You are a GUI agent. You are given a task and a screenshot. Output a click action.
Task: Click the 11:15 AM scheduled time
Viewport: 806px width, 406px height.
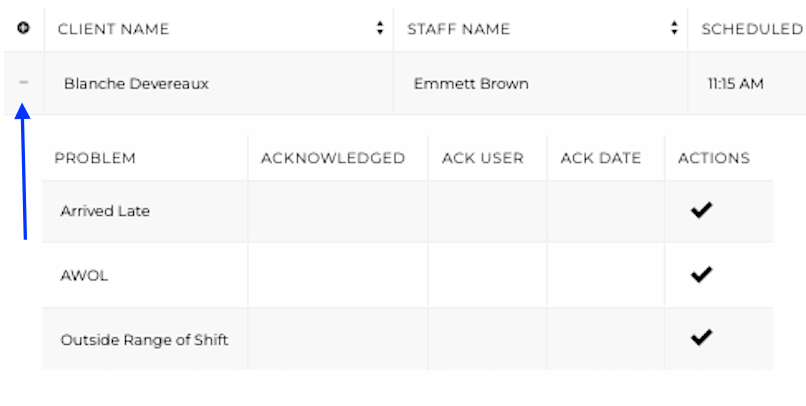[x=735, y=84]
